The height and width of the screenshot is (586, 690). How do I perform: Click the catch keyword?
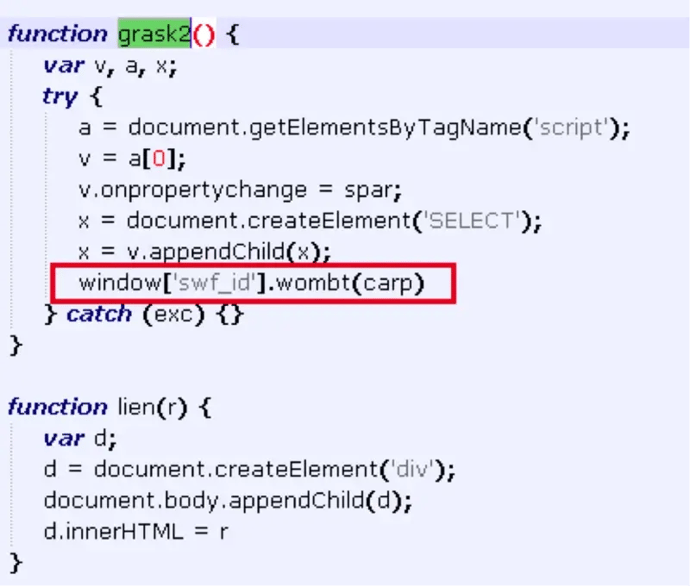click(99, 314)
